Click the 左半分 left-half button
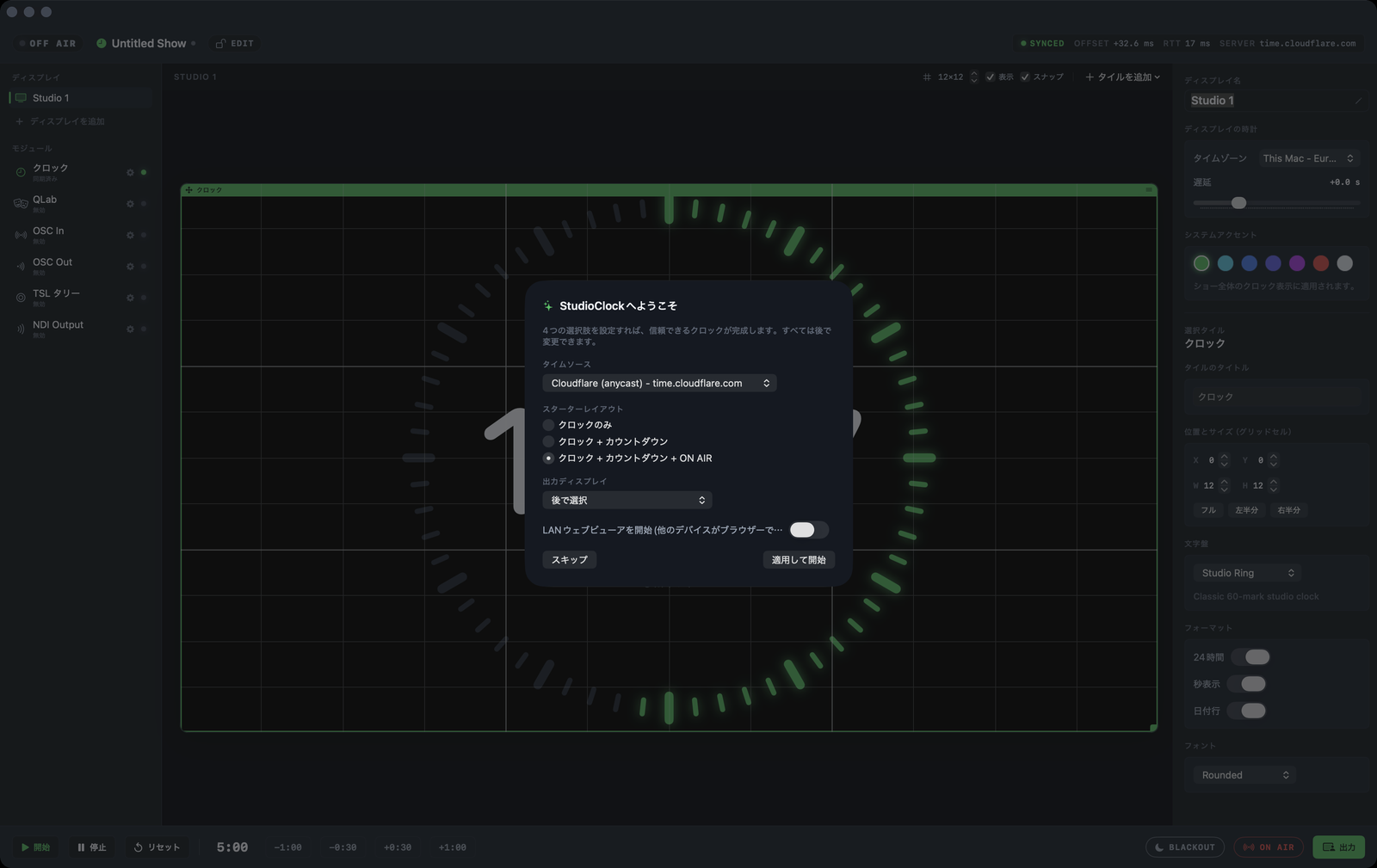Screen dimensions: 1377x868 (1246, 510)
